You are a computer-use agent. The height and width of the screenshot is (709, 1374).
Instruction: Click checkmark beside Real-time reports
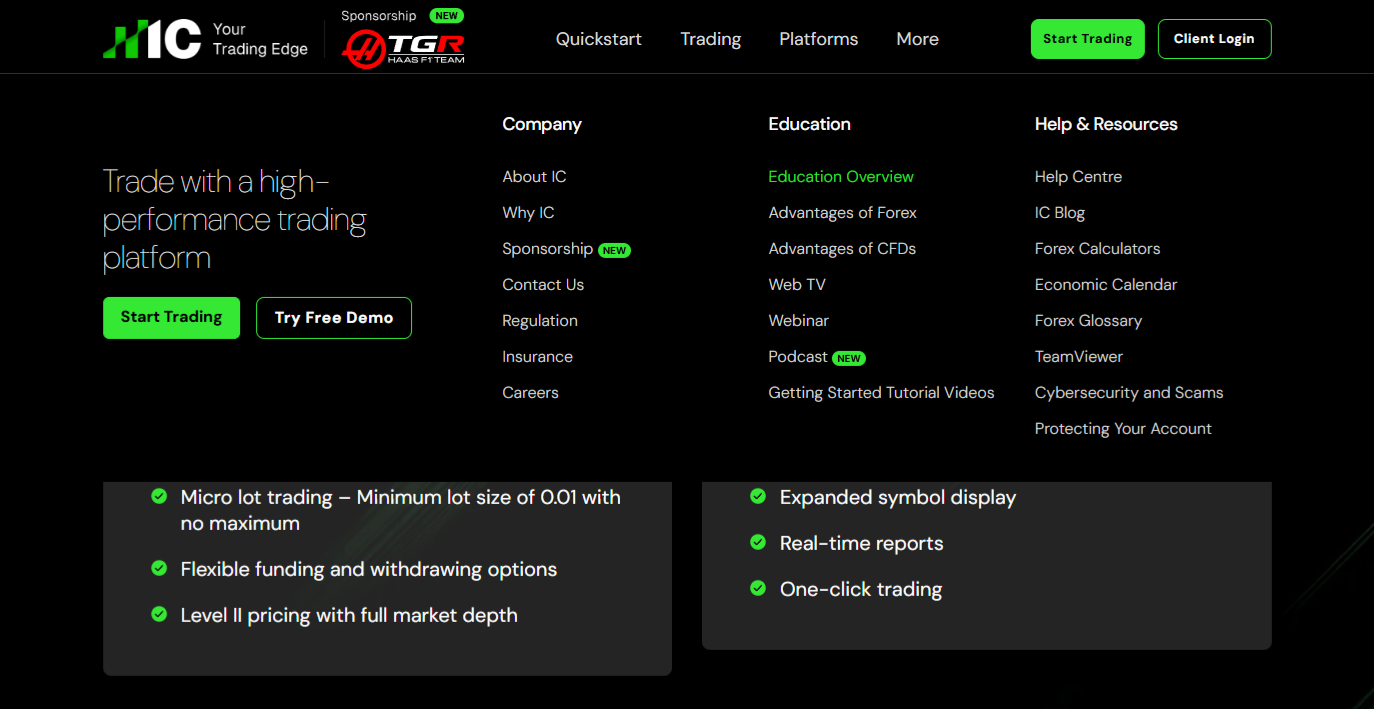click(758, 542)
